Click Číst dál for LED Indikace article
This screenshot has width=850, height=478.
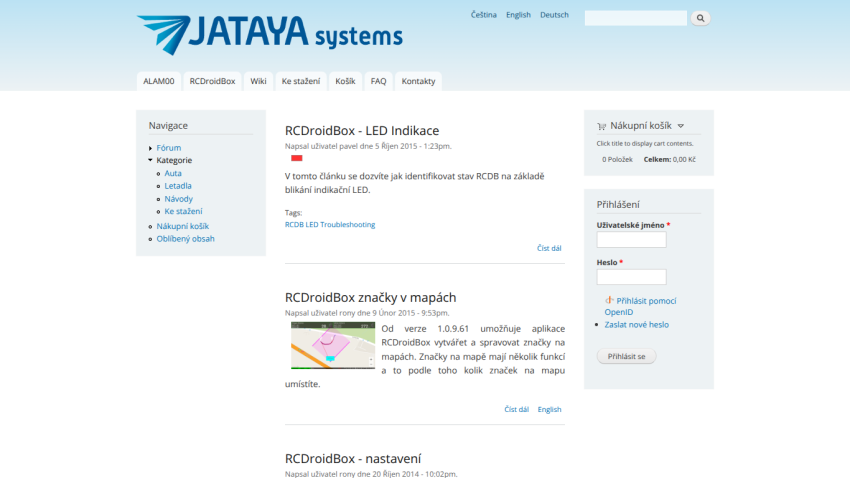(549, 248)
